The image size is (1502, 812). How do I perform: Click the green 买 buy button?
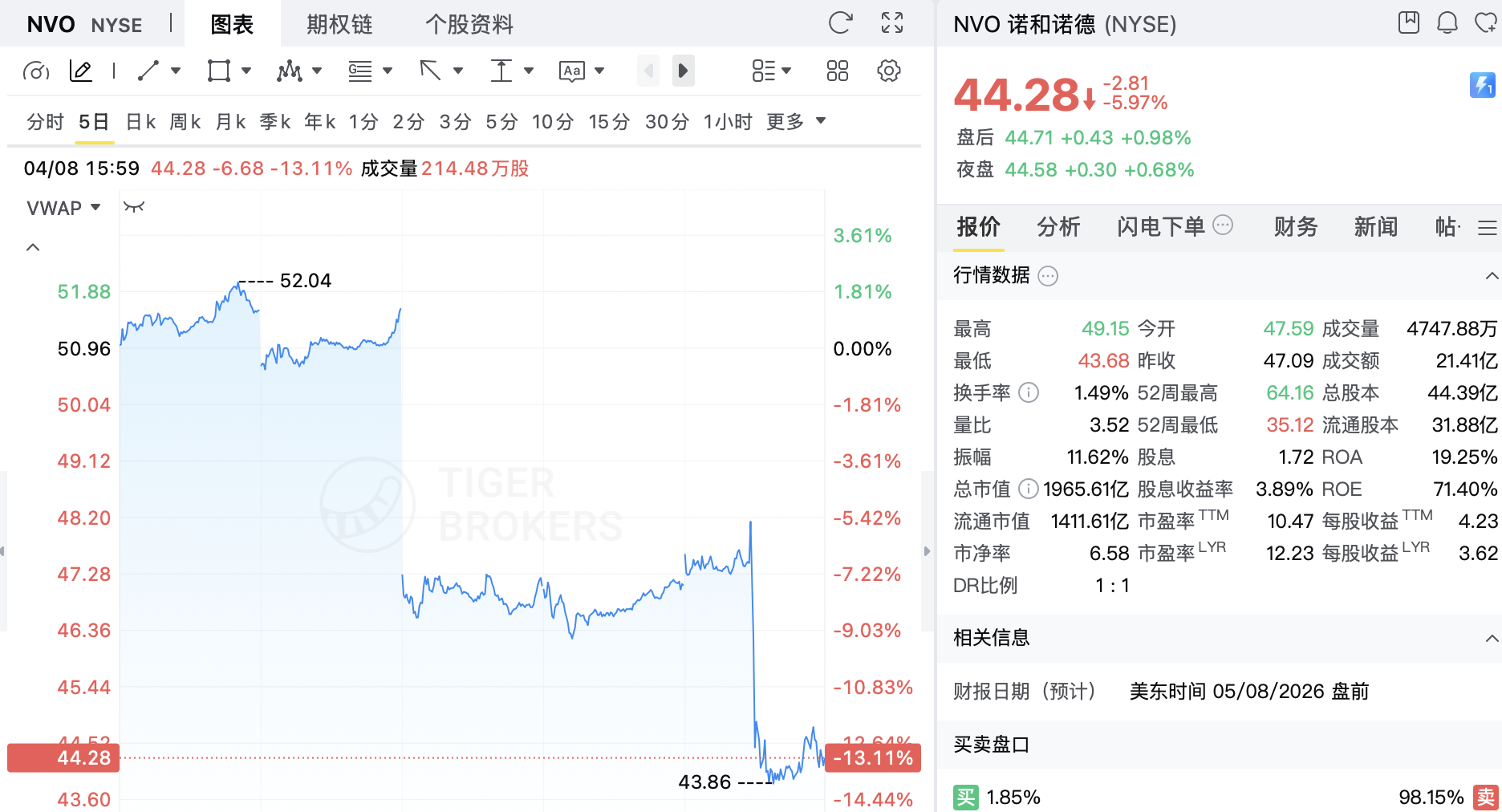click(x=966, y=798)
